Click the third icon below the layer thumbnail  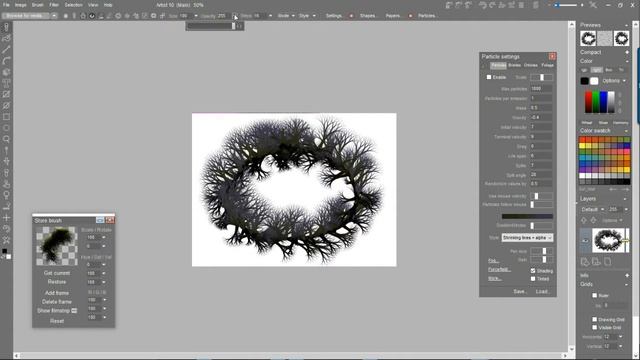[608, 262]
